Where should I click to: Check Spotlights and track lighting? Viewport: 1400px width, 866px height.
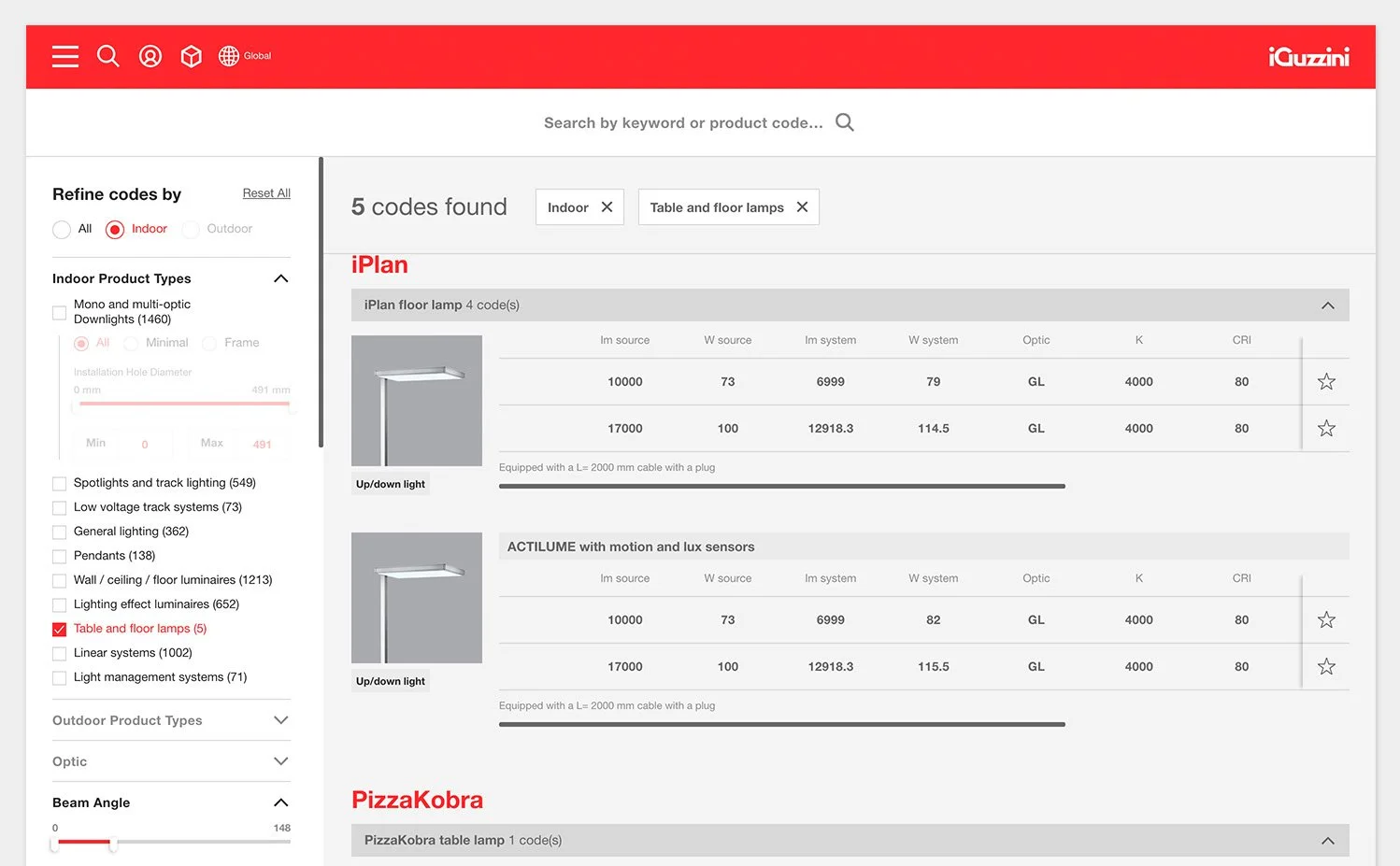(60, 483)
